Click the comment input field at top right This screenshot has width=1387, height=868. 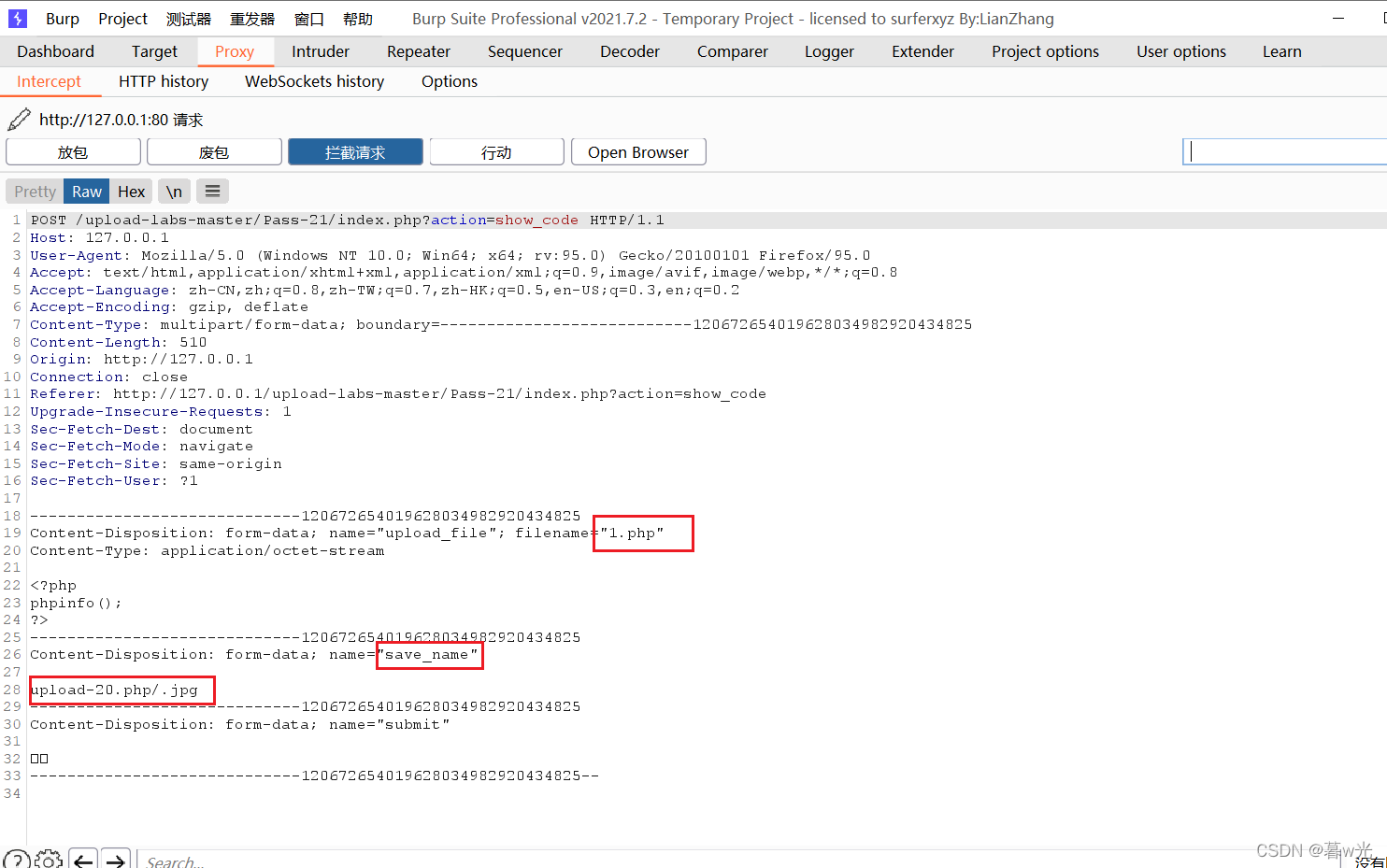pos(1285,151)
